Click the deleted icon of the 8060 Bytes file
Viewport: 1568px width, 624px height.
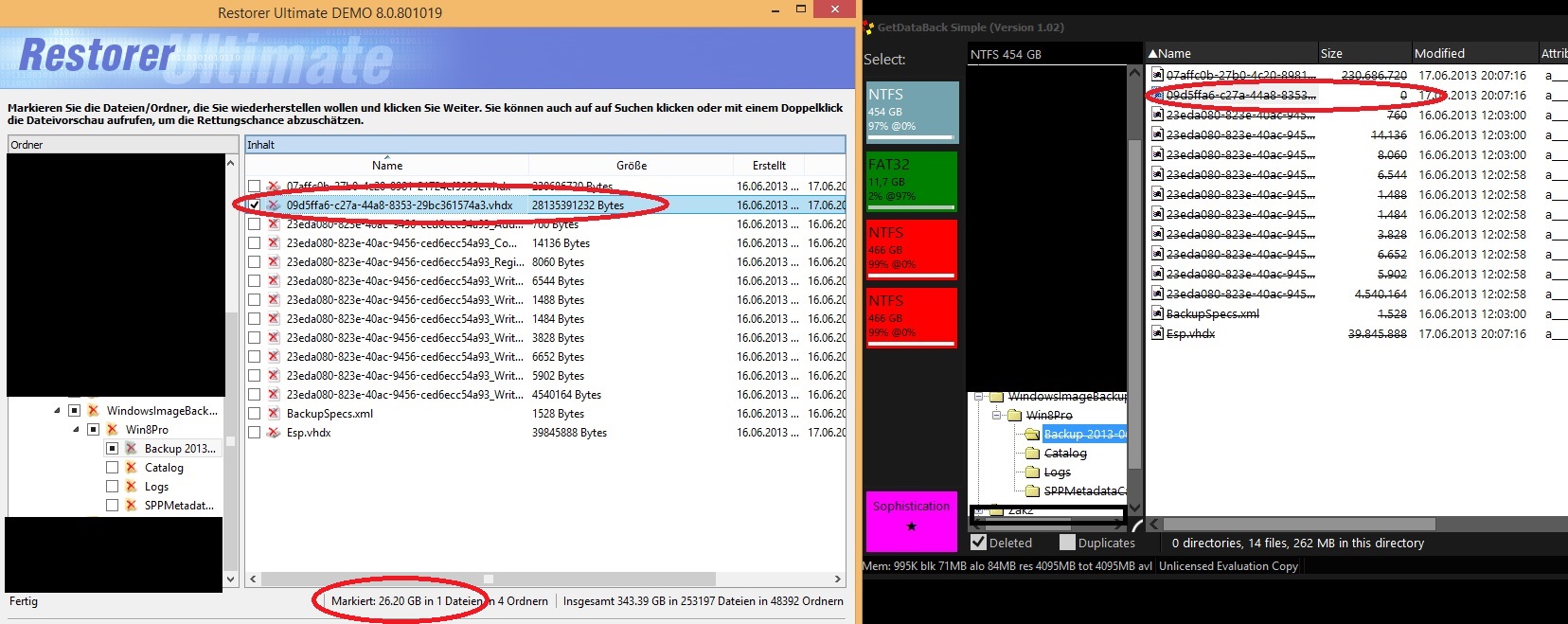[274, 262]
